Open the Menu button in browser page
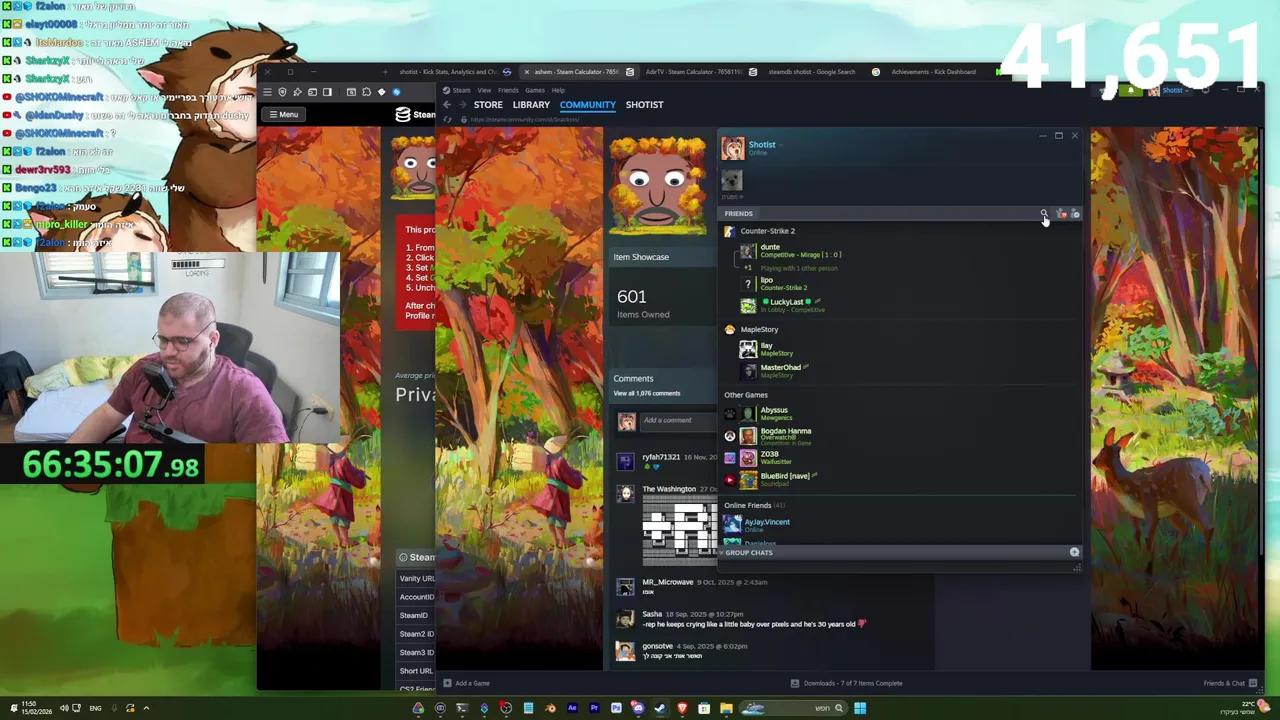 283,114
